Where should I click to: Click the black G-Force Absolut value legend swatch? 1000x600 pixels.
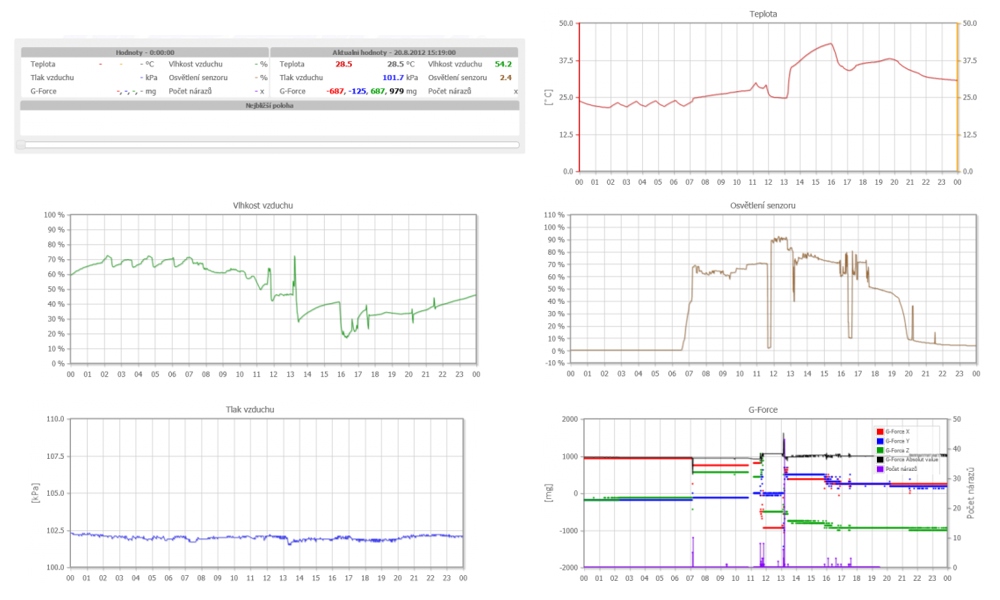879,459
